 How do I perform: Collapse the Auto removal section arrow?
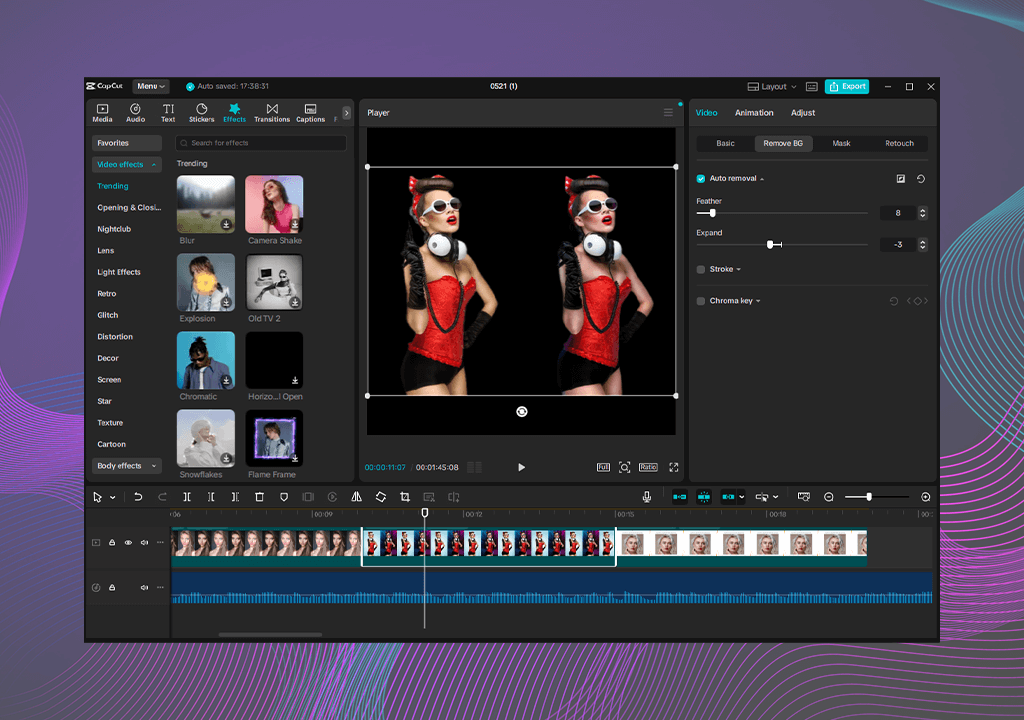762,179
